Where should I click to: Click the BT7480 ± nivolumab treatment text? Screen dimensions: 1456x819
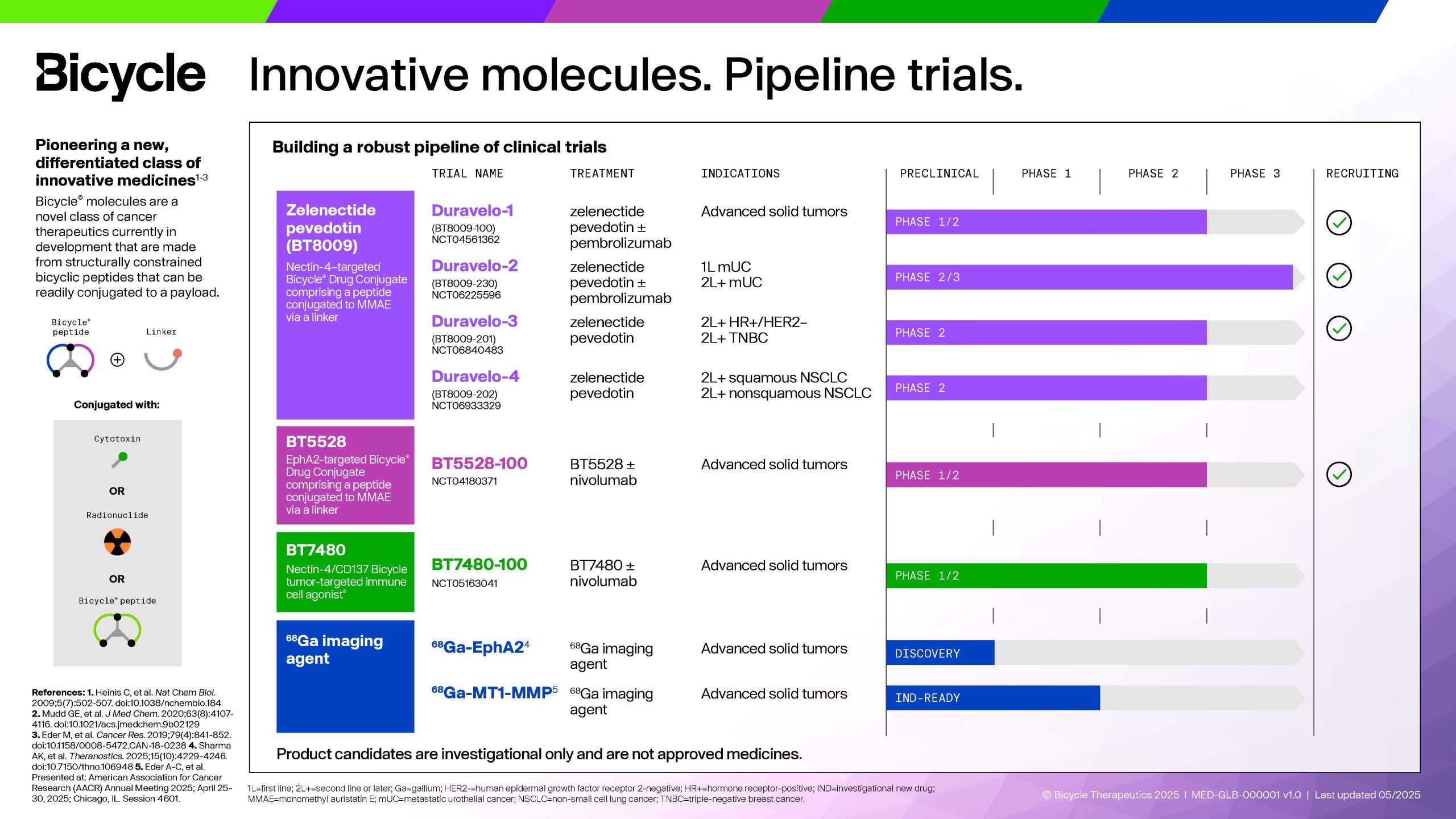[603, 573]
